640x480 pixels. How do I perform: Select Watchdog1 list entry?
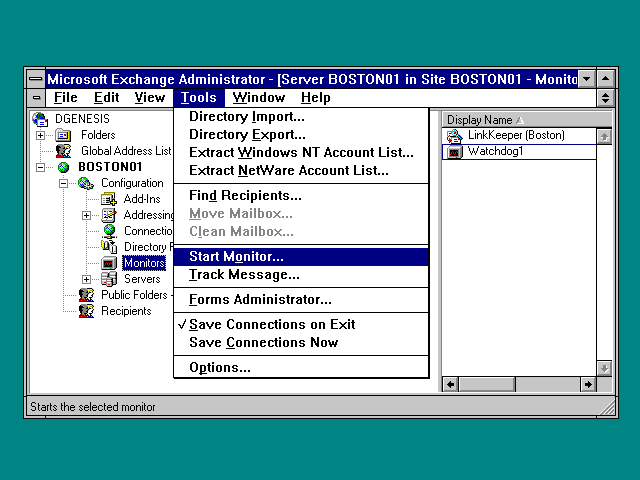[495, 151]
